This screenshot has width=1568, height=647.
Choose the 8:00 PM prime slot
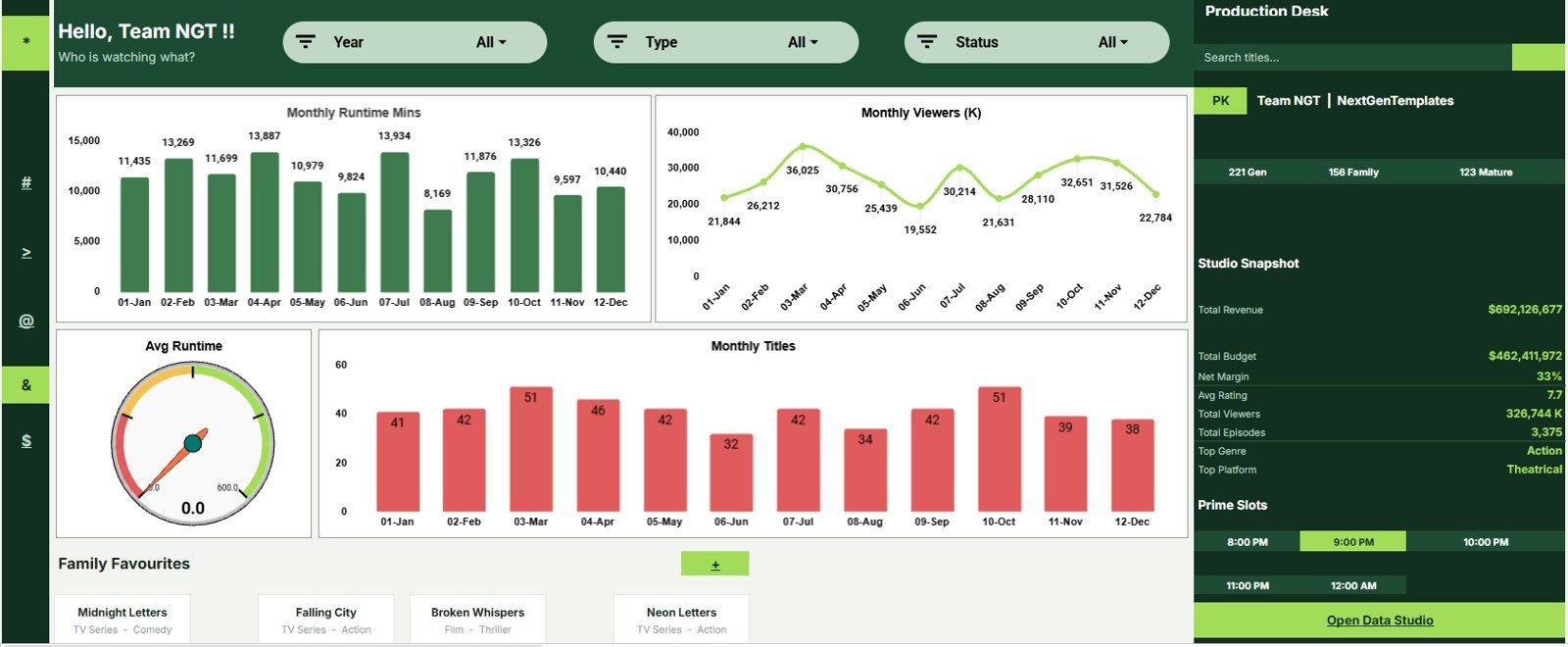[x=1247, y=542]
